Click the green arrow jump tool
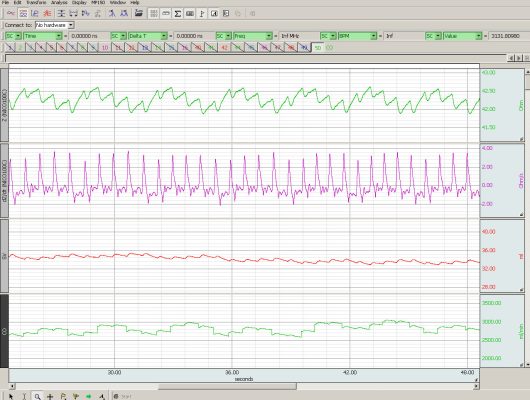 click(89, 396)
